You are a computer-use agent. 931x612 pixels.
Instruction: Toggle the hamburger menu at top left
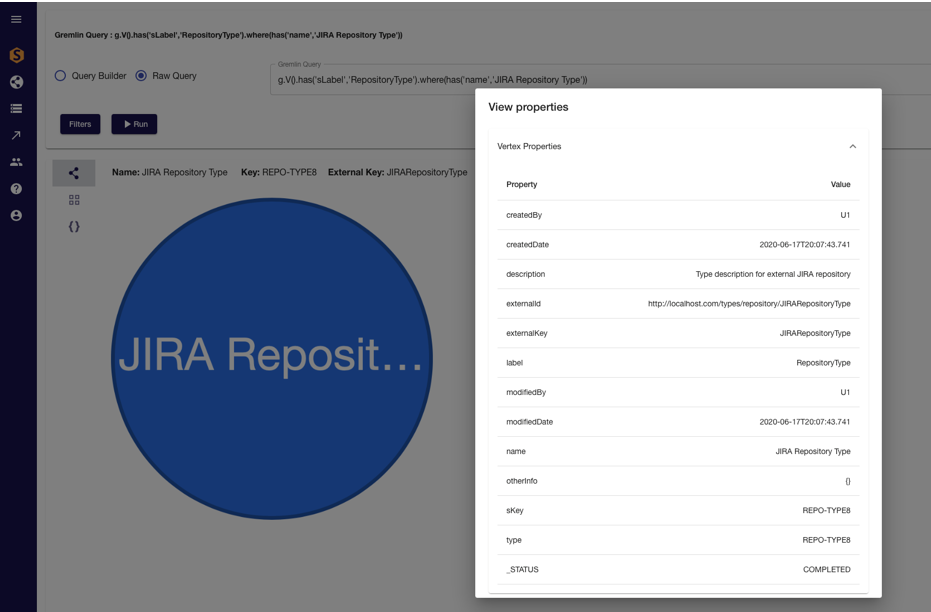tap(15, 17)
